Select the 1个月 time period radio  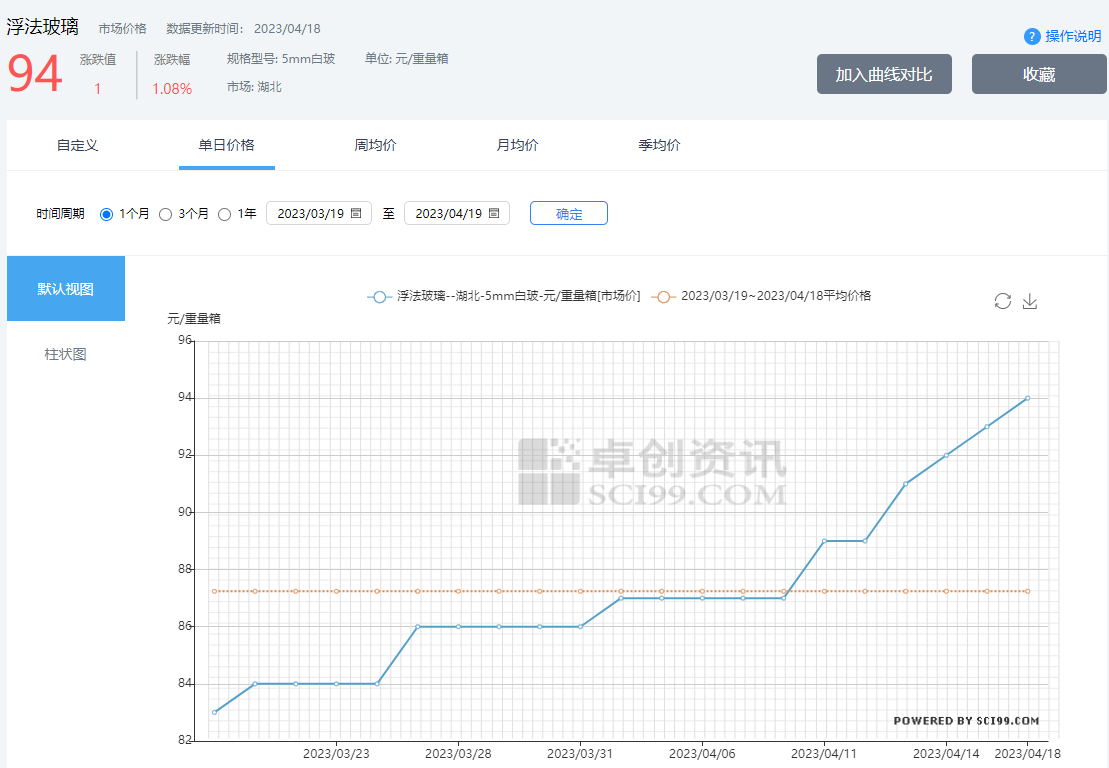pos(107,214)
